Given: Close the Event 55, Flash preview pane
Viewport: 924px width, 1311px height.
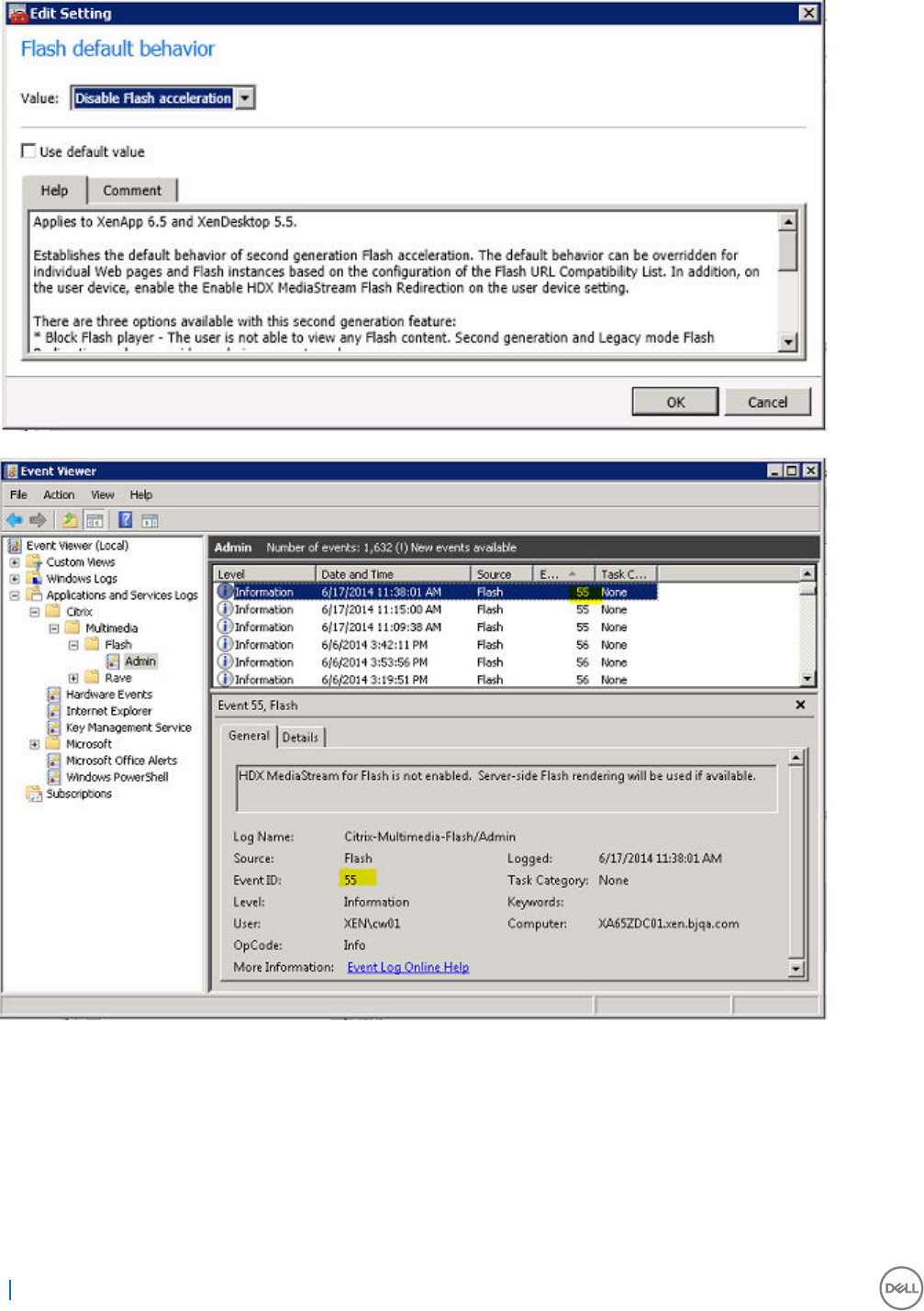Looking at the screenshot, I should [x=800, y=705].
